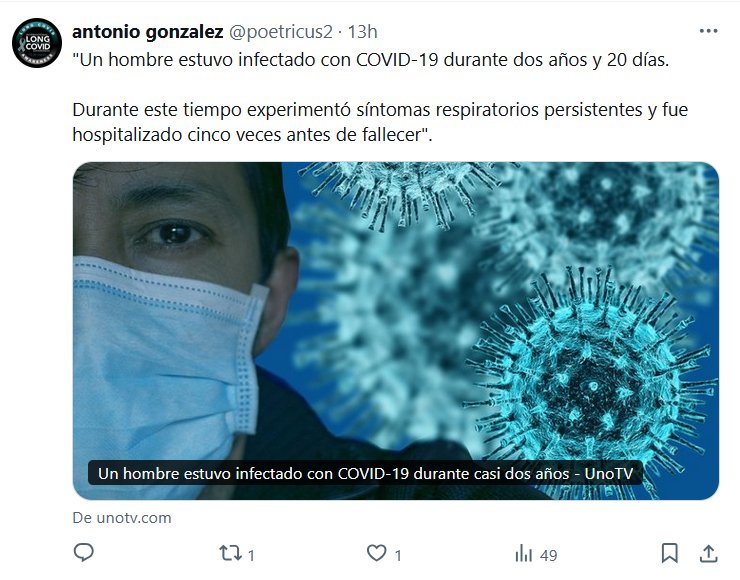Screen dimensions: 740x580
Task: Click the number next to the retweet icon
Action: point(251,555)
